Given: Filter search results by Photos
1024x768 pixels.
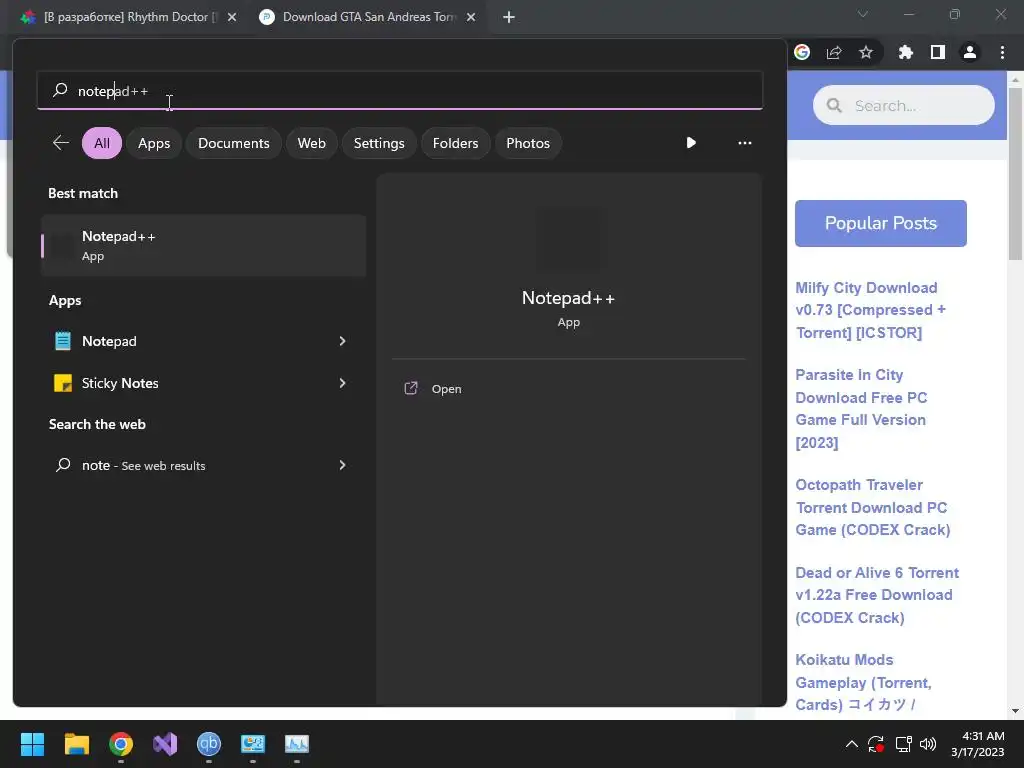Looking at the screenshot, I should (x=528, y=143).
